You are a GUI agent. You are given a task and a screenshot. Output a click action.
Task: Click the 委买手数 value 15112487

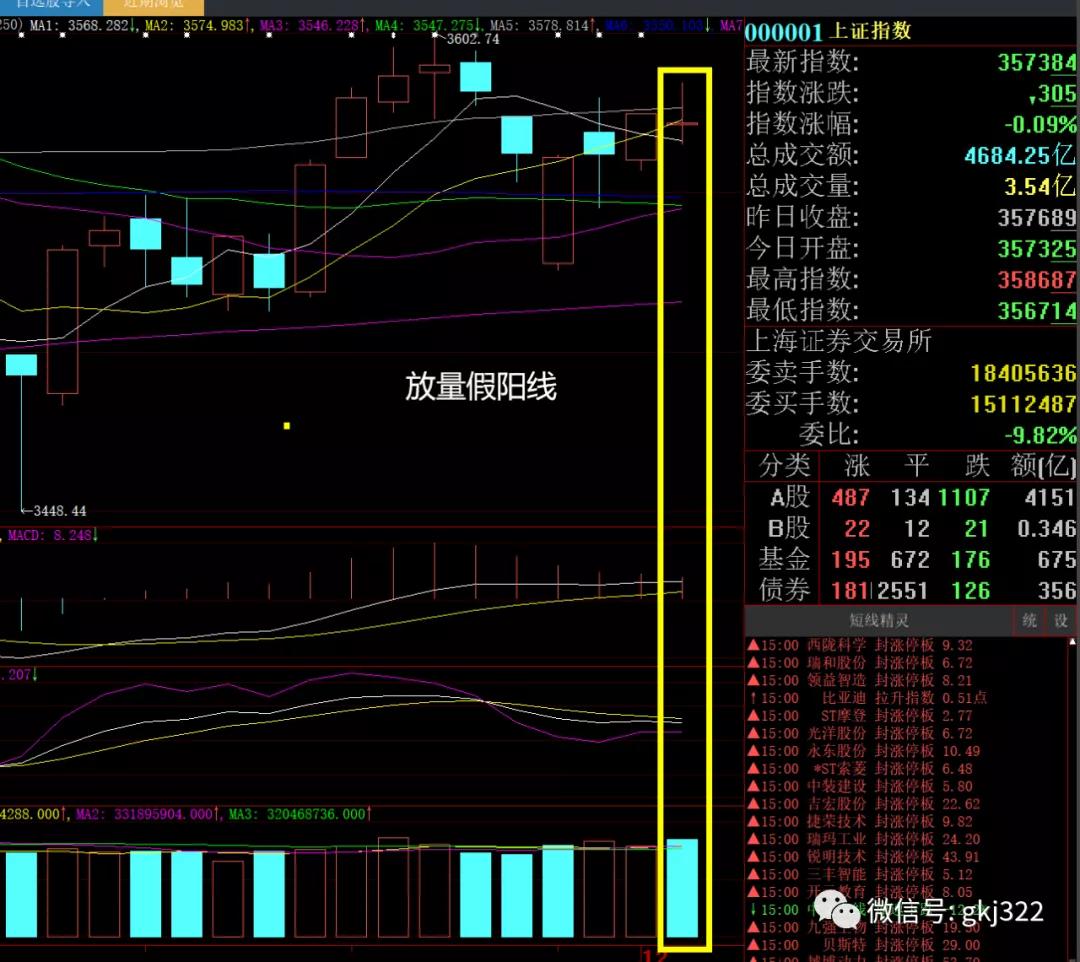click(x=1024, y=405)
